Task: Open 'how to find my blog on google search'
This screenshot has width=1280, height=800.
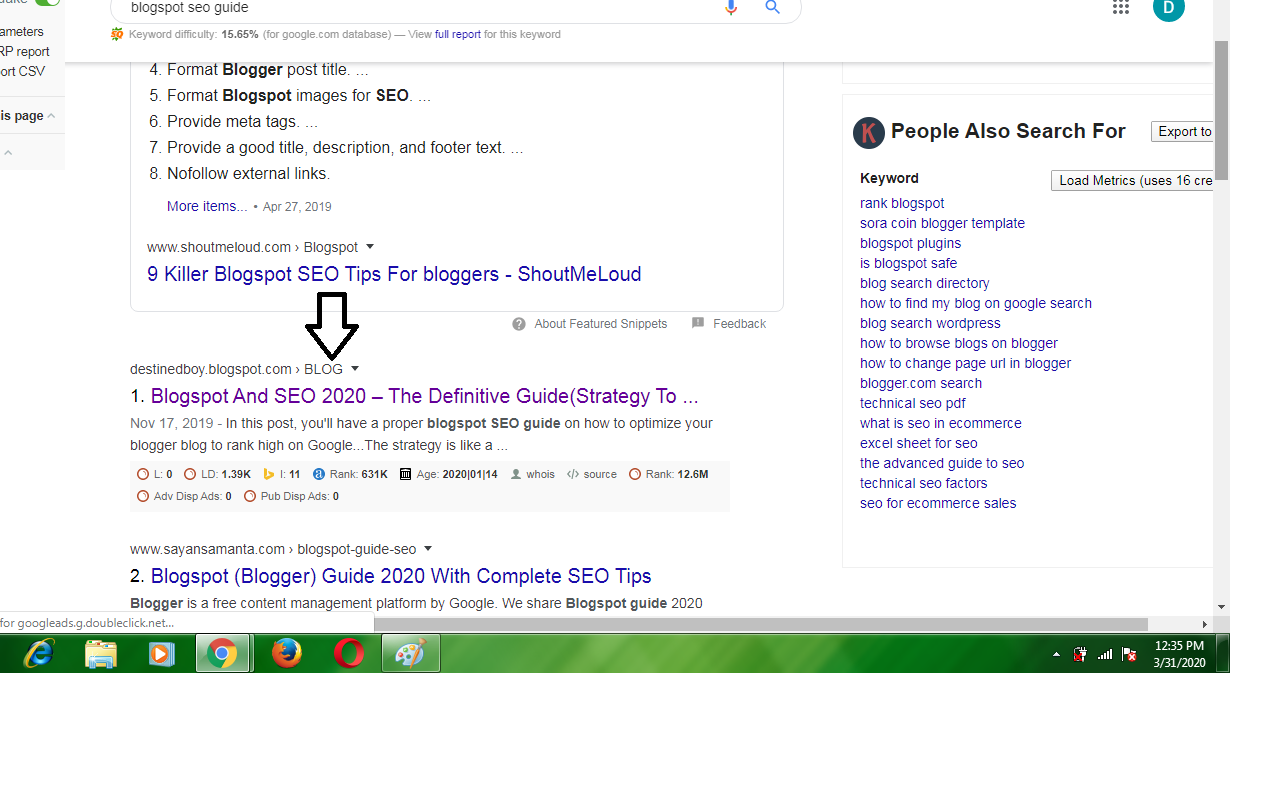Action: coord(976,303)
